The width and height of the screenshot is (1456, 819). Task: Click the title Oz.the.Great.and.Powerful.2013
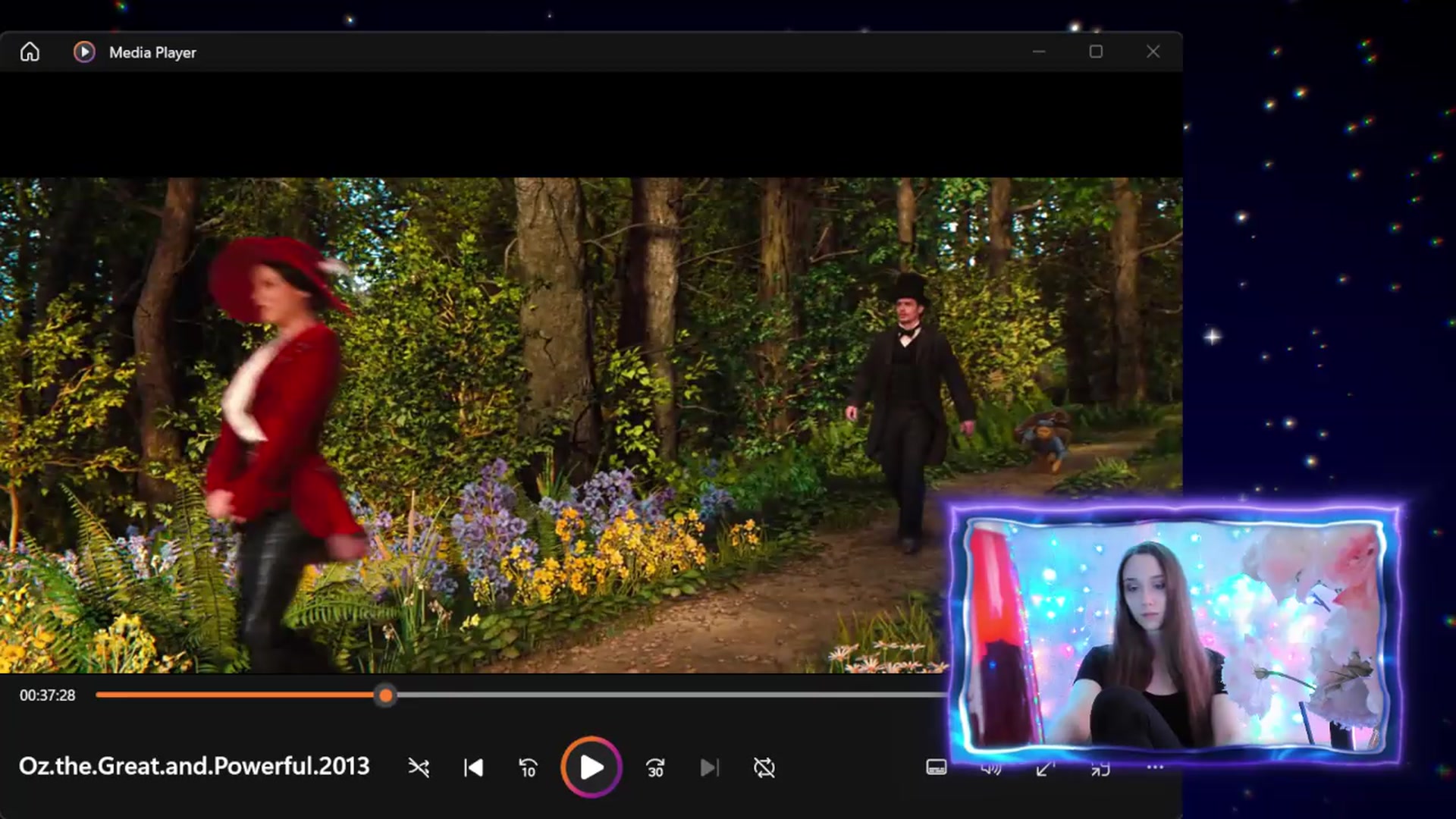[194, 767]
